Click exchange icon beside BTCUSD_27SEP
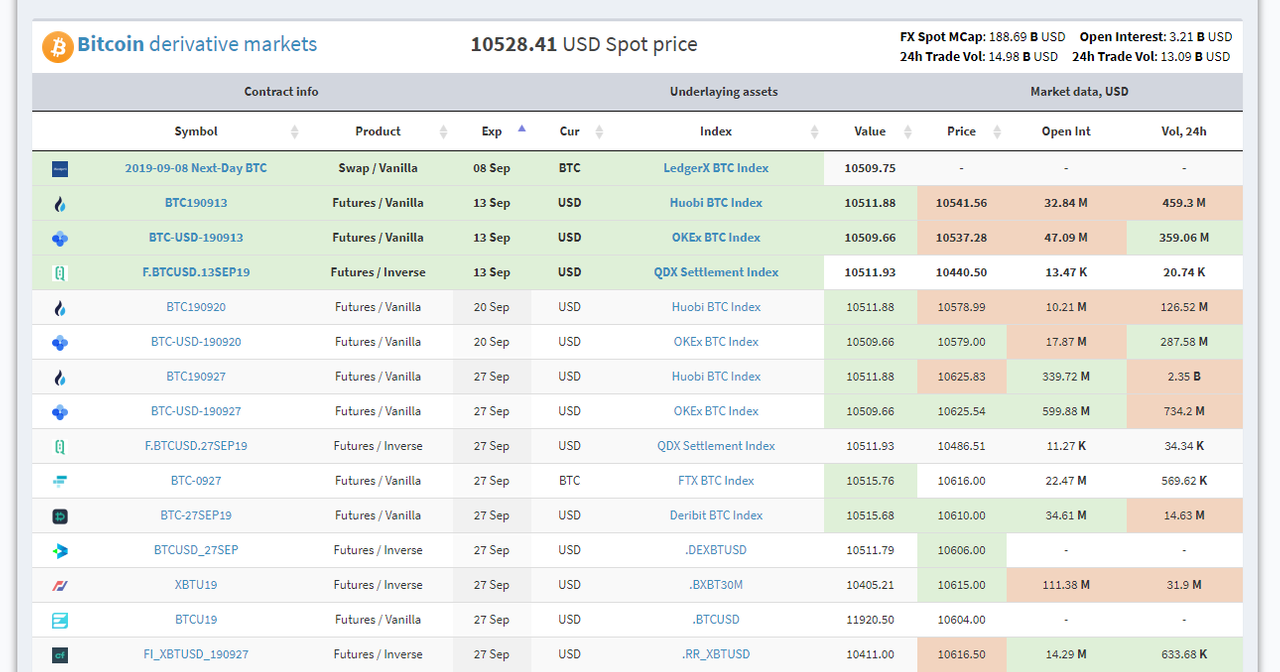 pos(60,551)
